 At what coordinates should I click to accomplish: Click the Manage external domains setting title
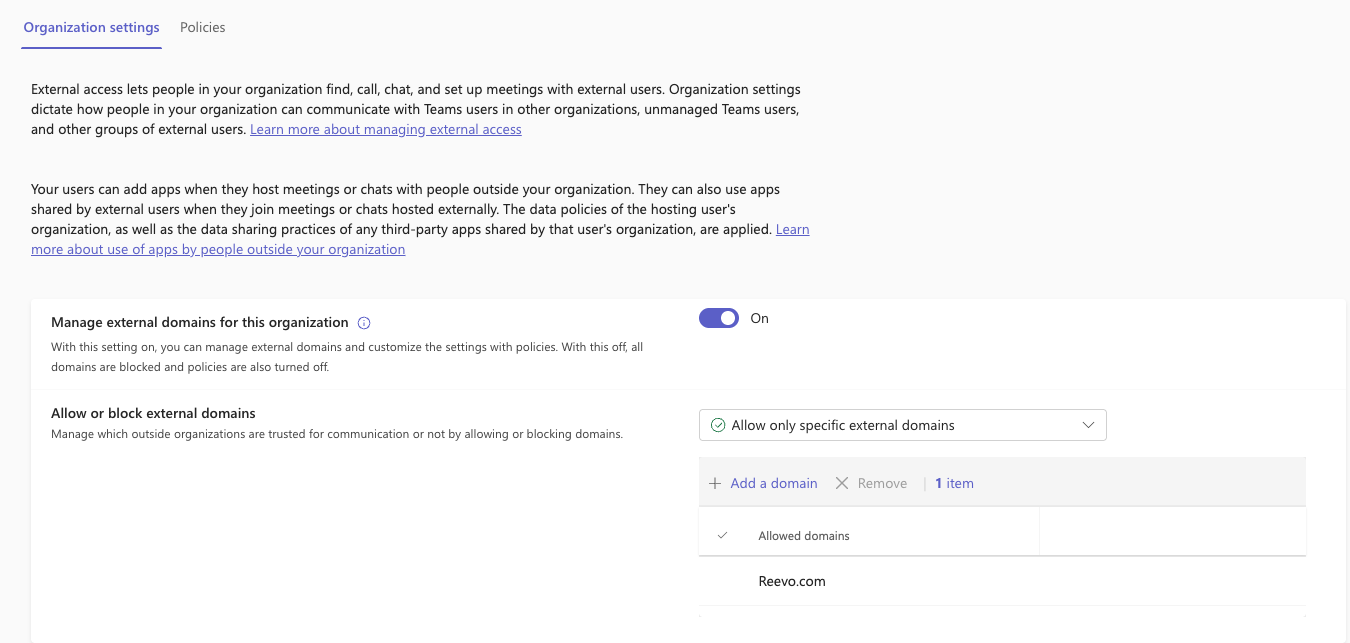point(199,323)
